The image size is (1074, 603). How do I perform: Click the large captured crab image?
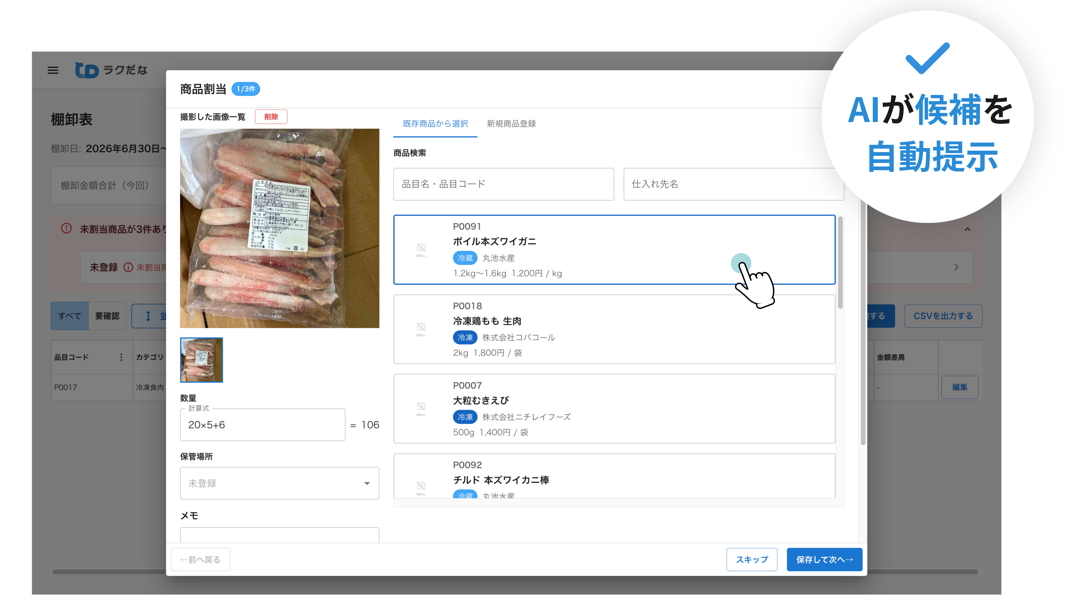coord(279,228)
